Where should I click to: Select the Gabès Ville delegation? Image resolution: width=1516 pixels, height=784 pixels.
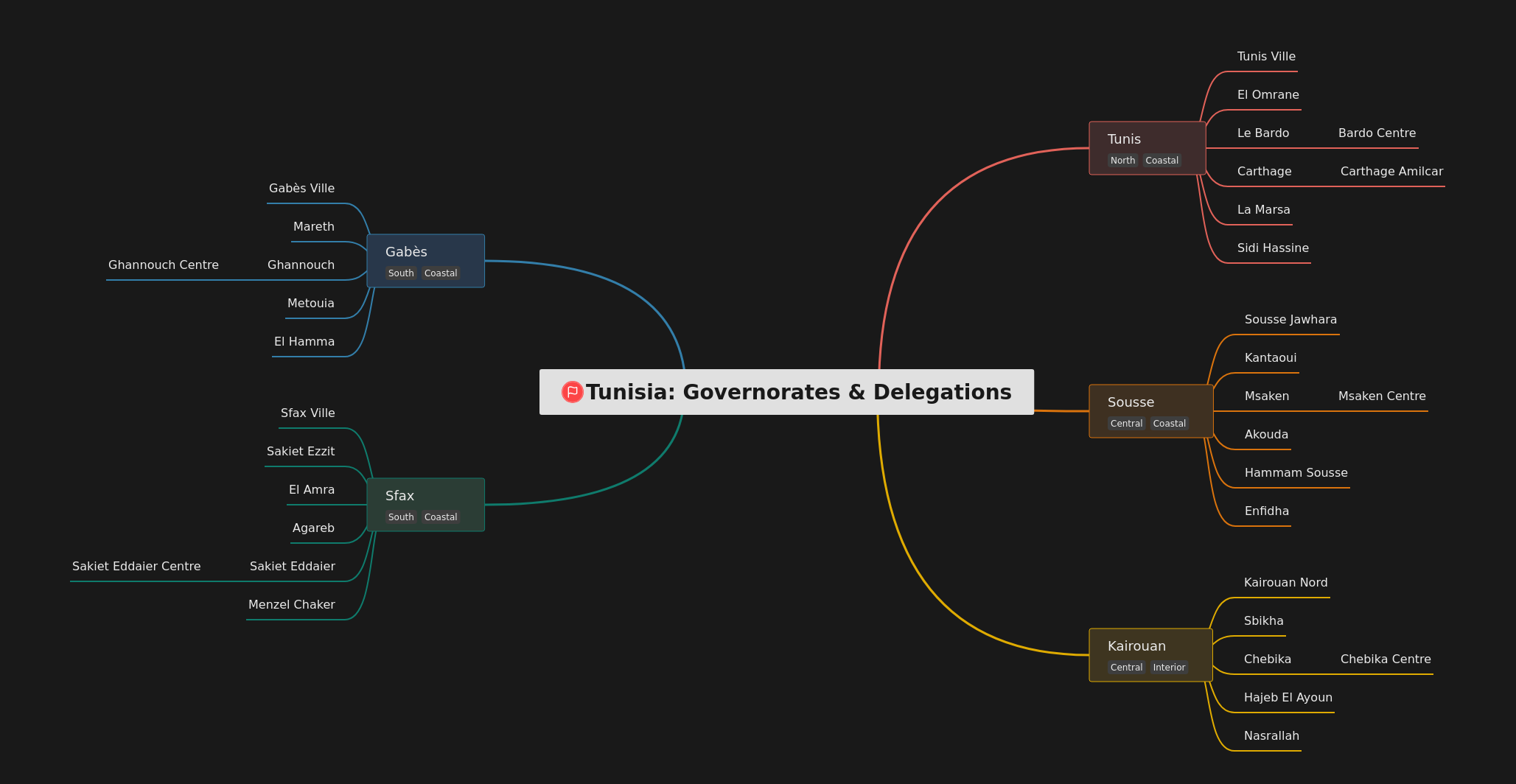click(301, 189)
